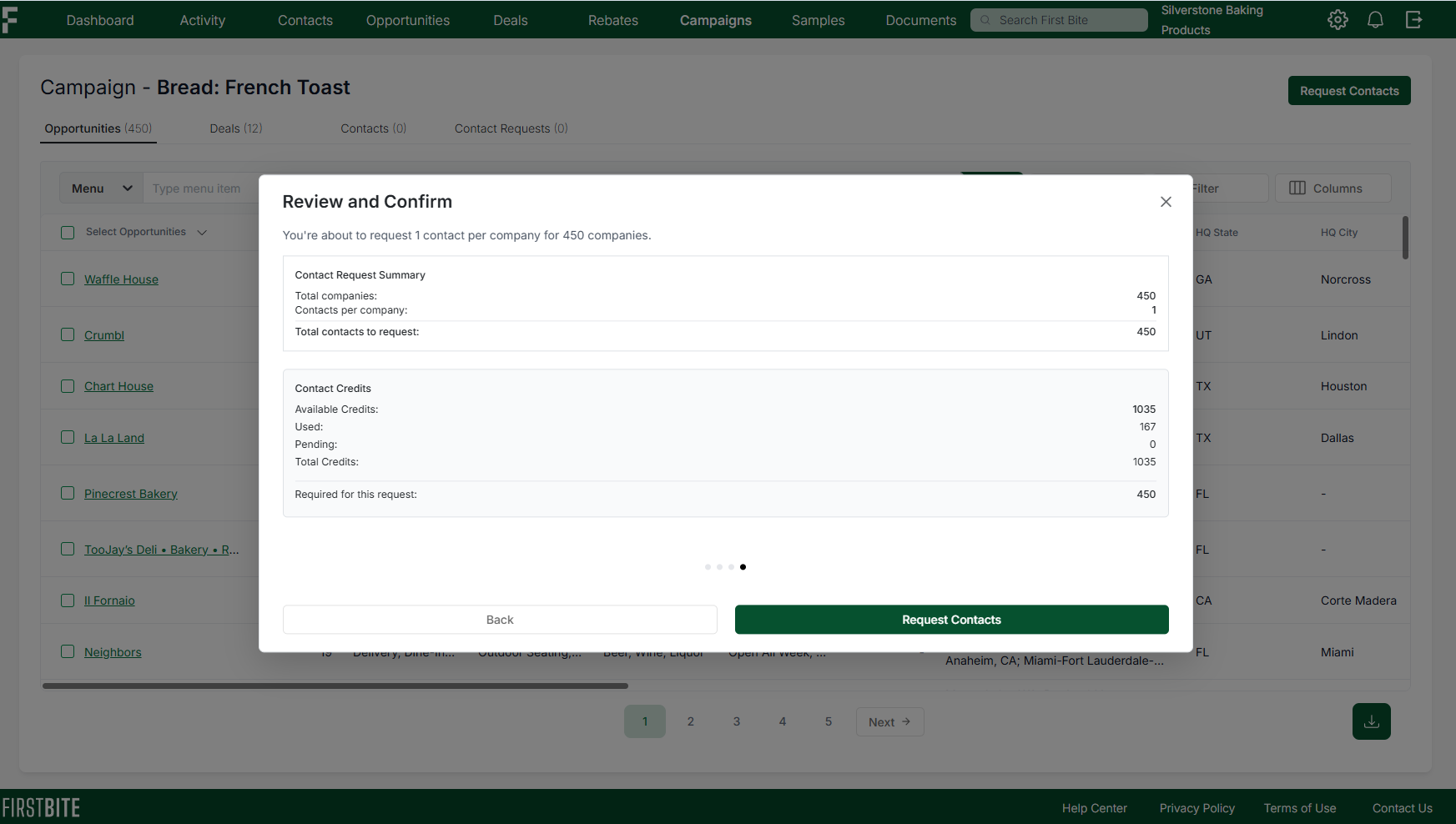The width and height of the screenshot is (1456, 824).
Task: Open the Chart House link
Action: (x=118, y=386)
